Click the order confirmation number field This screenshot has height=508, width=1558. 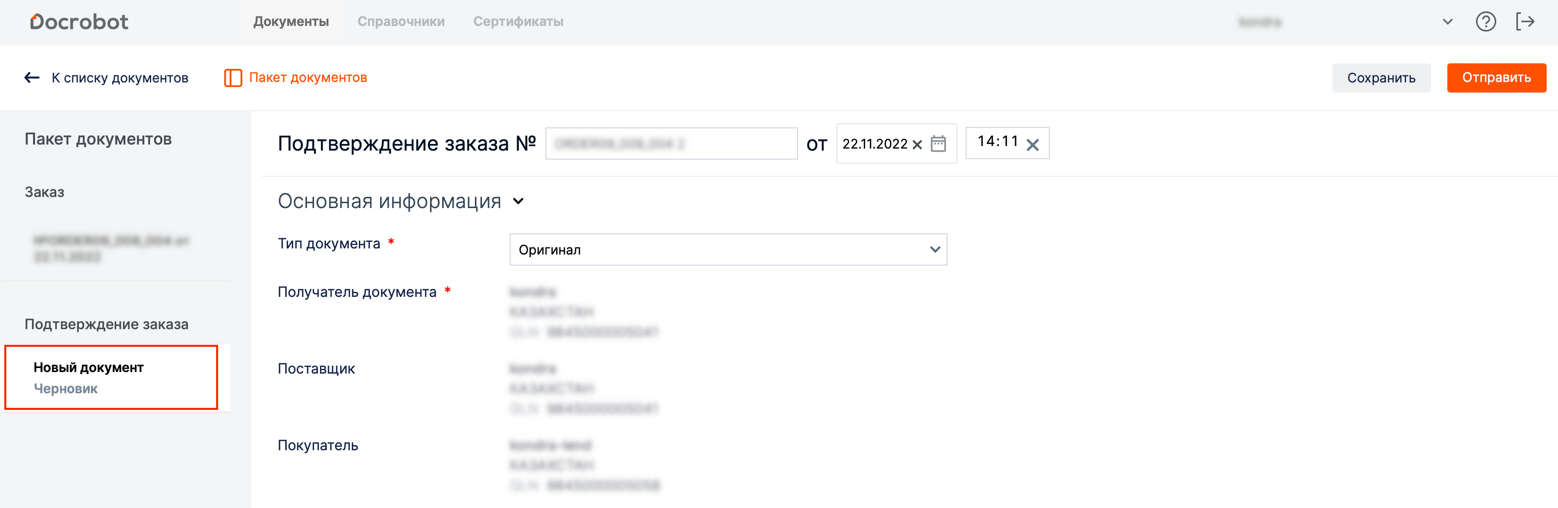pos(671,144)
